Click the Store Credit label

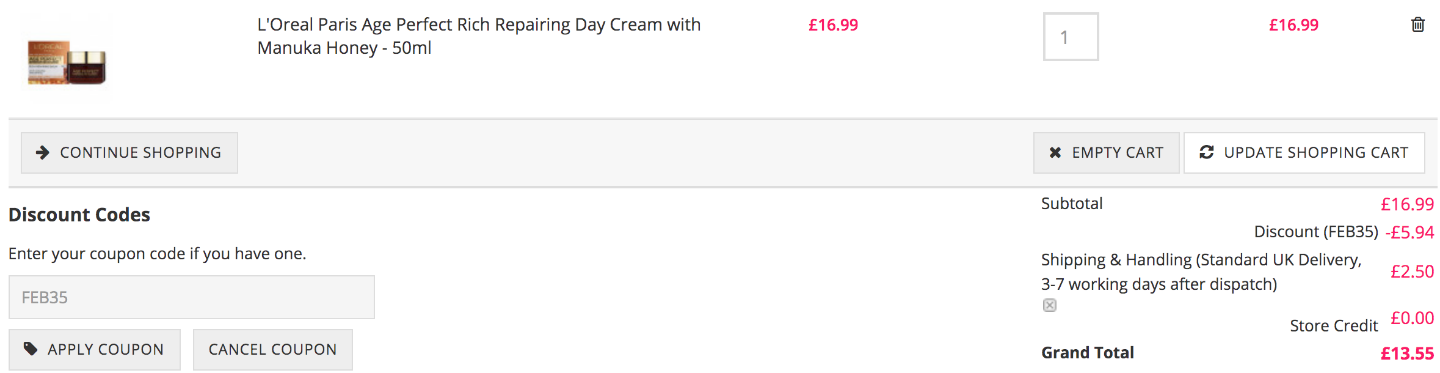(1334, 326)
